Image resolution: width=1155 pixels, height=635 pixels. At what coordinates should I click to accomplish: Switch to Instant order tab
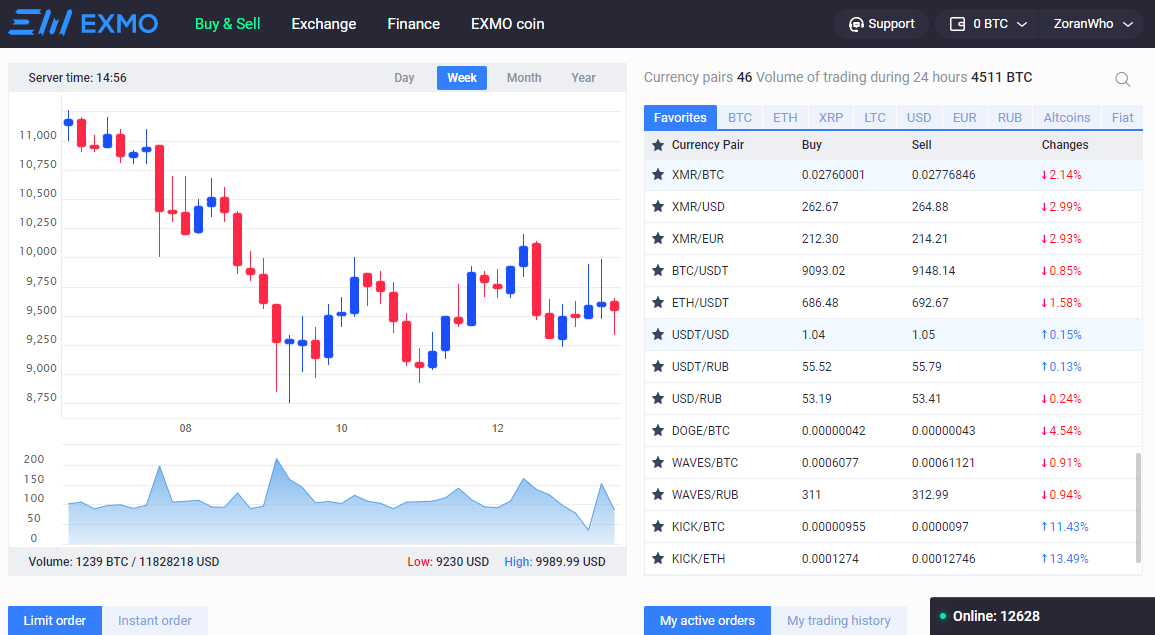pos(155,620)
